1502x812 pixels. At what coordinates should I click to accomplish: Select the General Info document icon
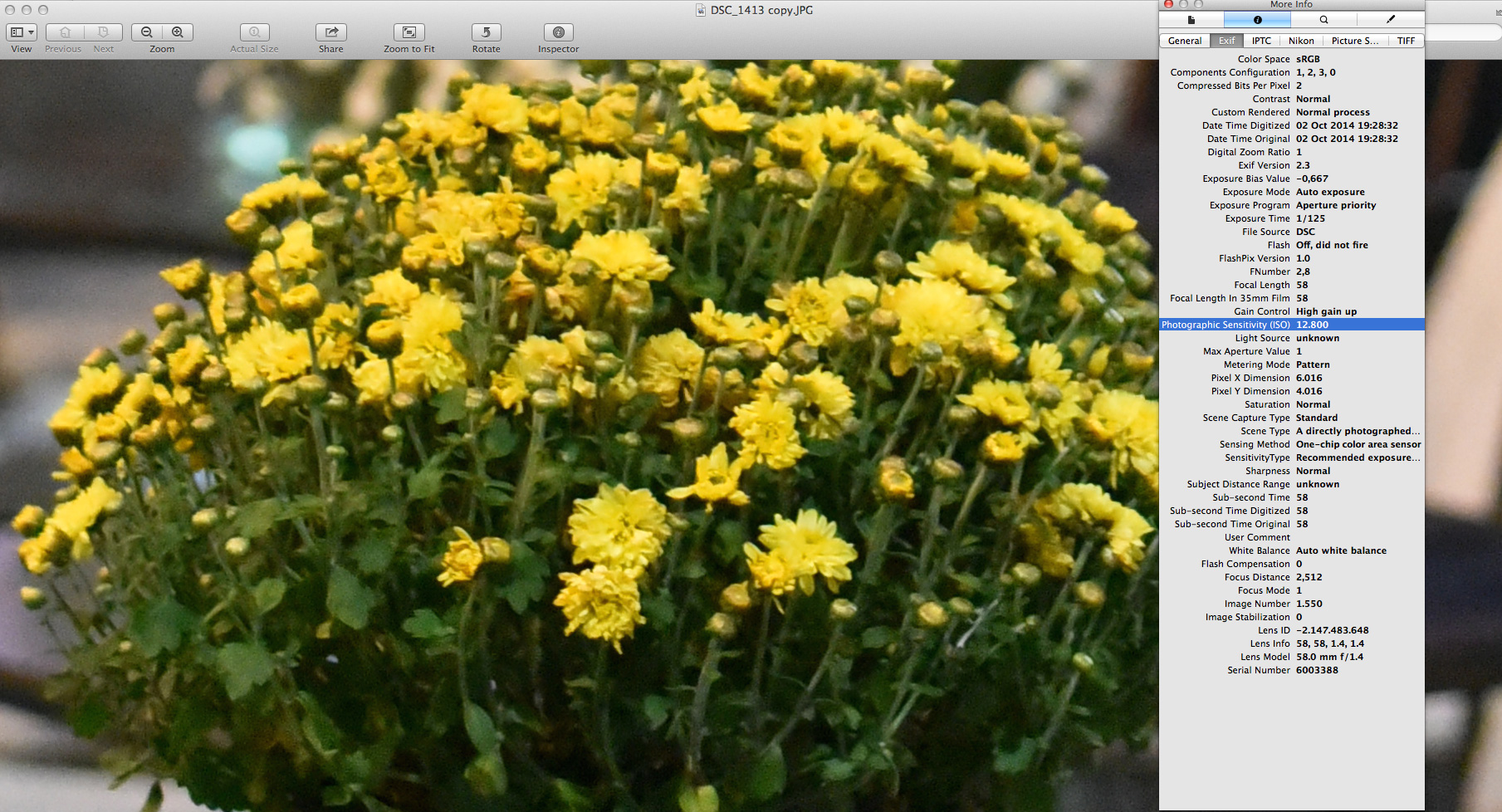click(1191, 19)
